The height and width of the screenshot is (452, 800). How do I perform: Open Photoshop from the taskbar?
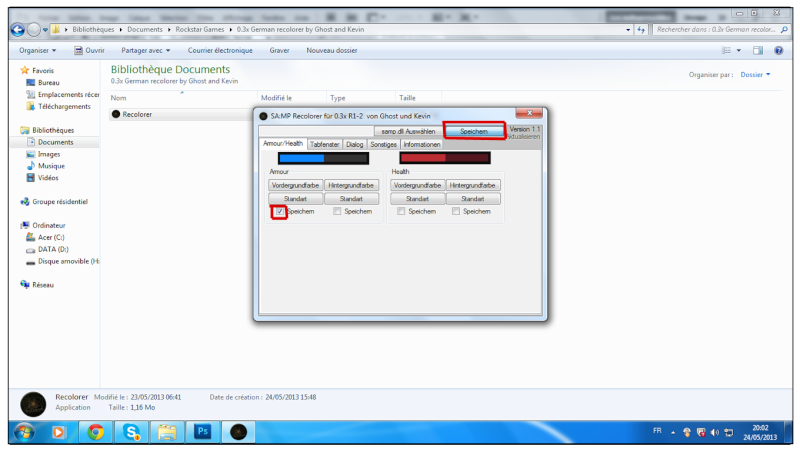203,433
